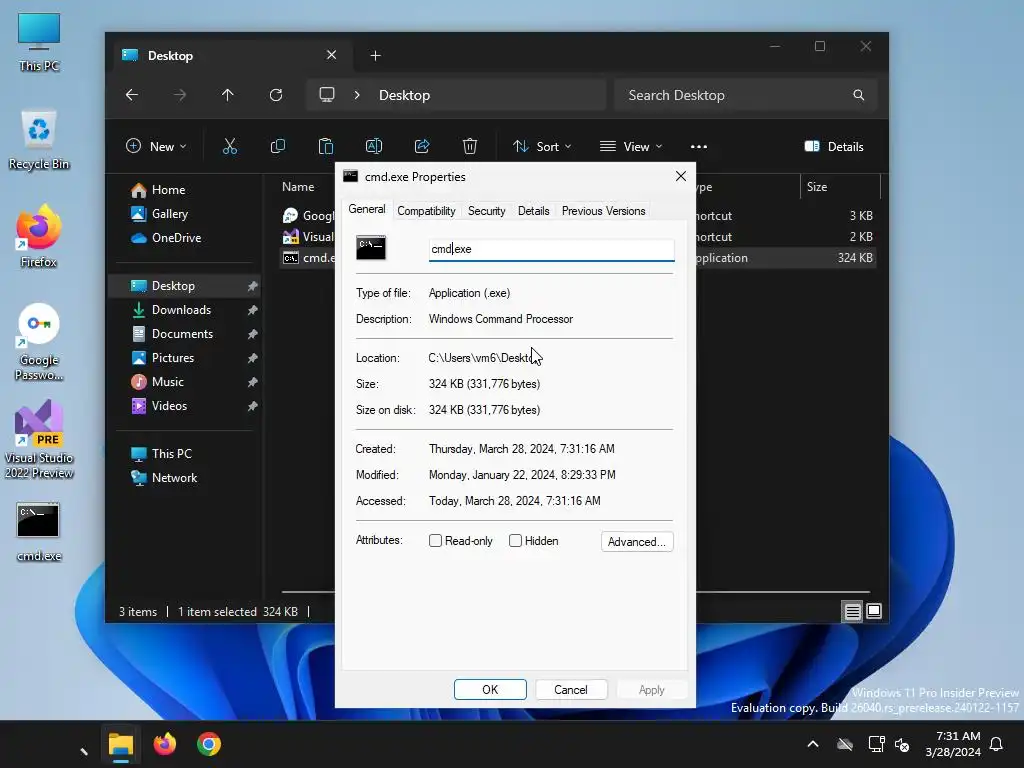Toggle the Details pane button
Viewport: 1024px width, 768px height.
tap(834, 146)
